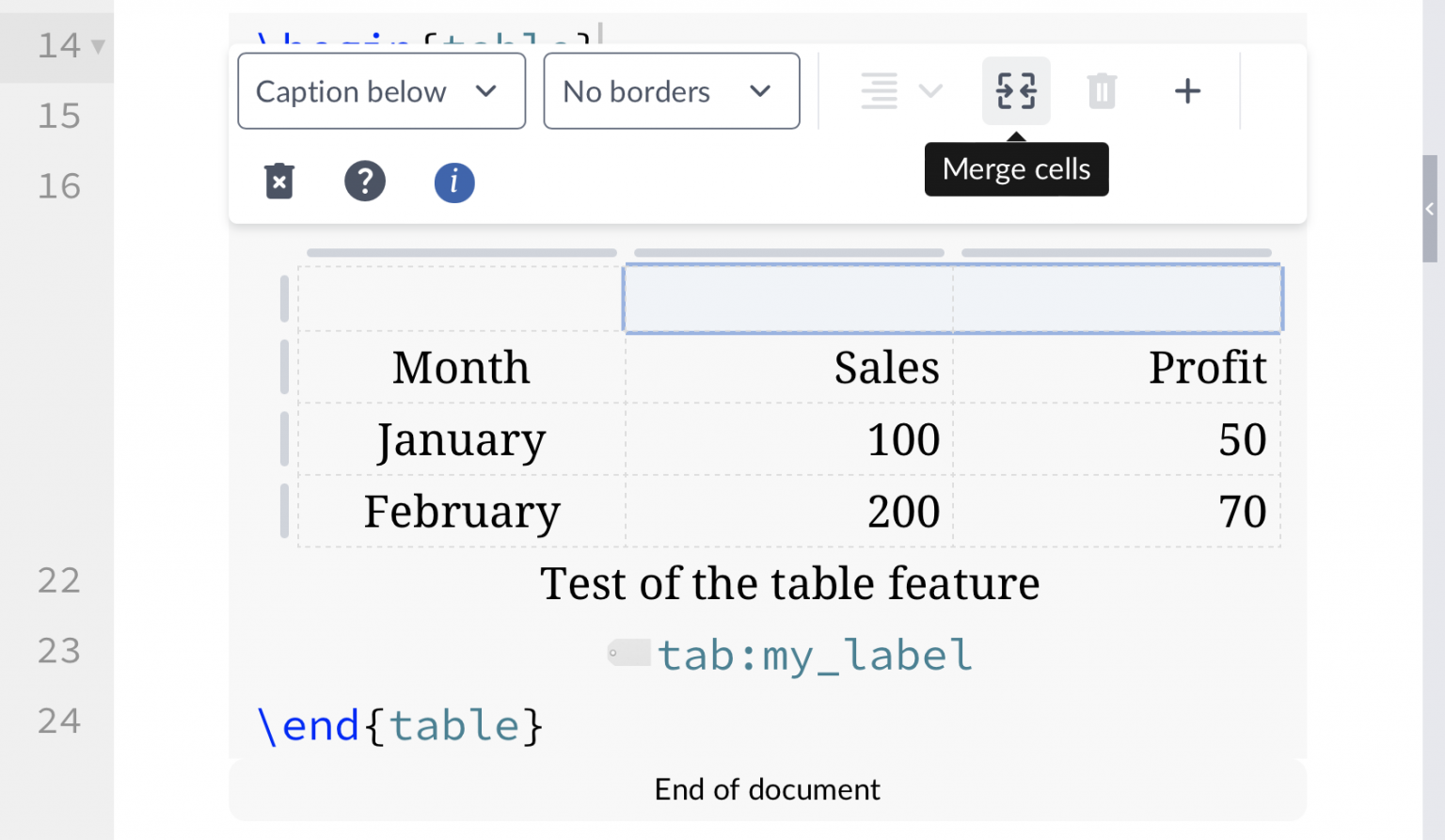This screenshot has height=840, width=1445.
Task: Click the delete table icon
Action: [278, 182]
